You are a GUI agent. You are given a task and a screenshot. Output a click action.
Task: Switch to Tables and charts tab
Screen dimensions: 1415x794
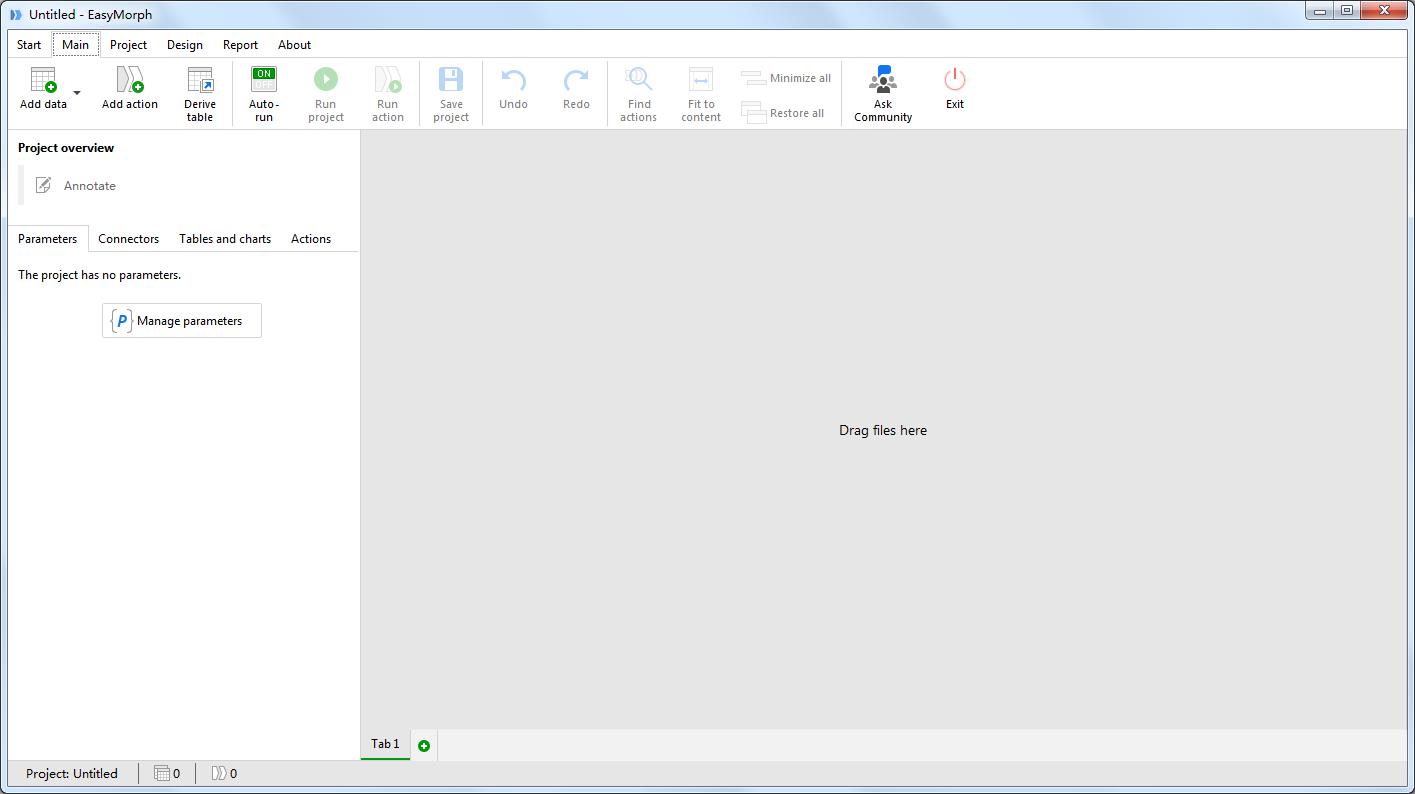225,239
